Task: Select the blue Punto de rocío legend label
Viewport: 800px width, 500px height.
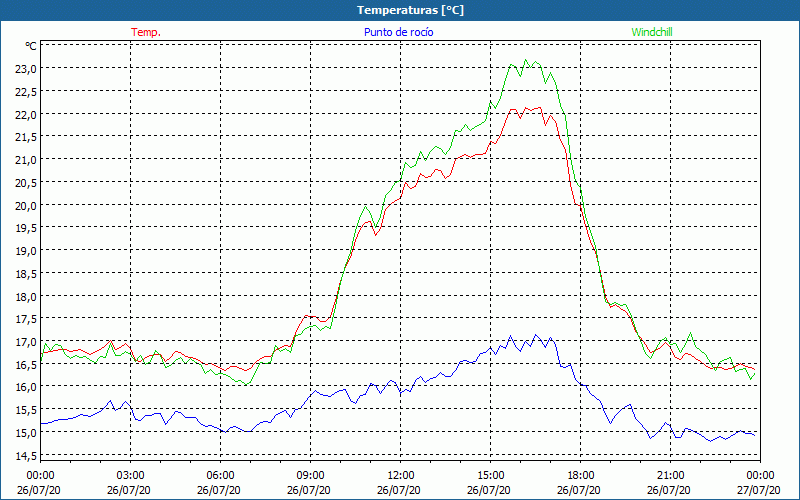Action: [x=398, y=32]
